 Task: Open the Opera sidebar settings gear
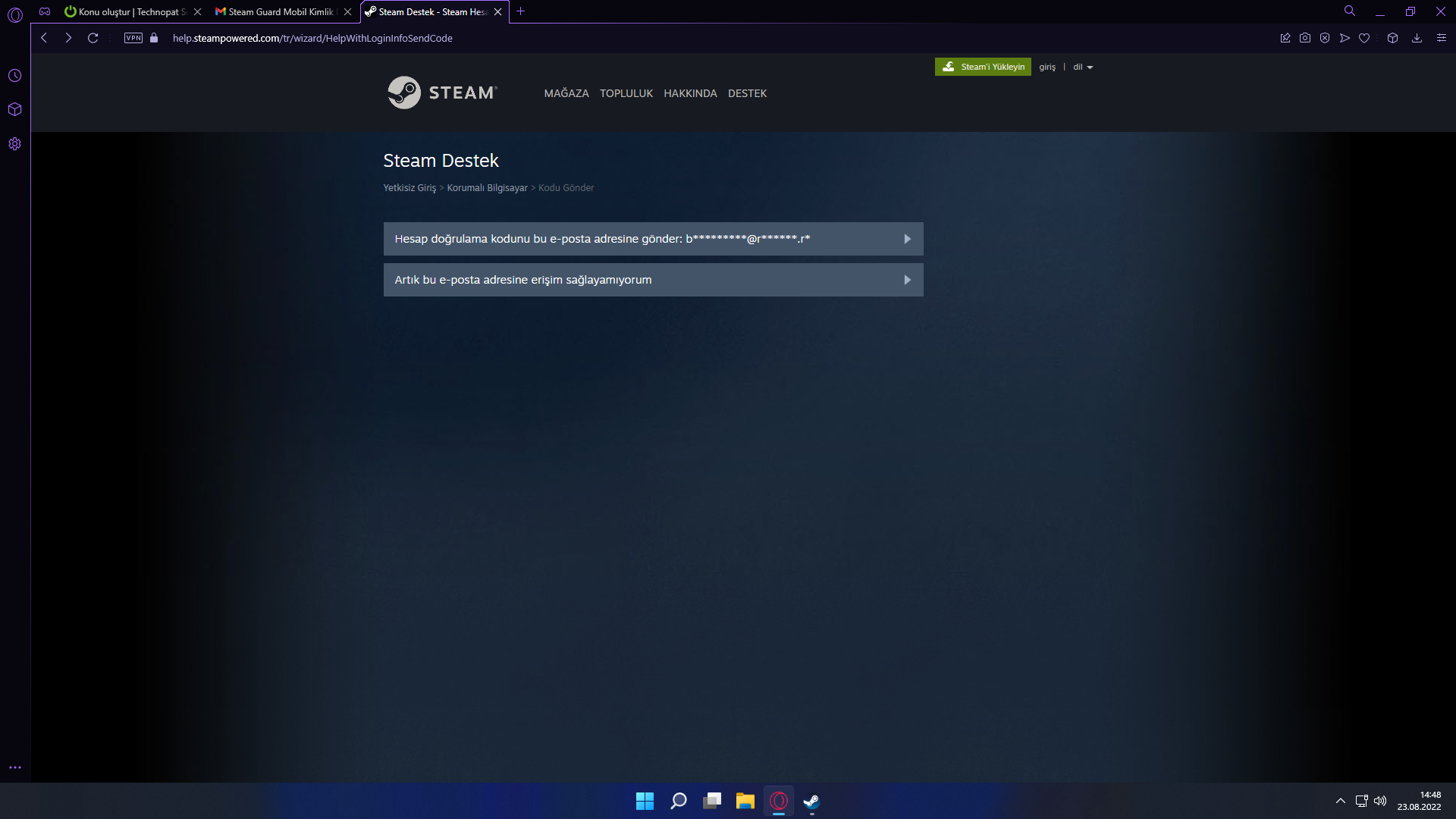(x=14, y=144)
